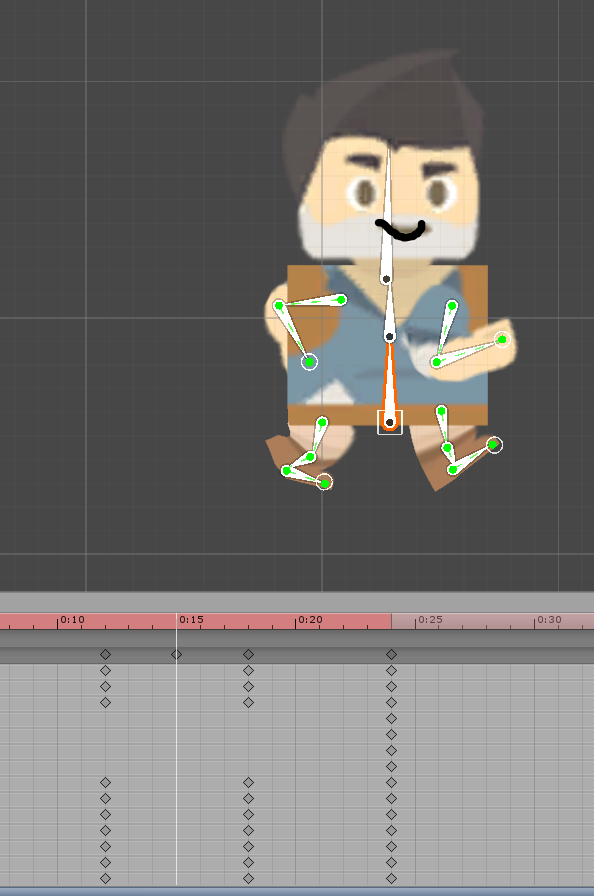Select the white head bone over the face

pos(388,217)
